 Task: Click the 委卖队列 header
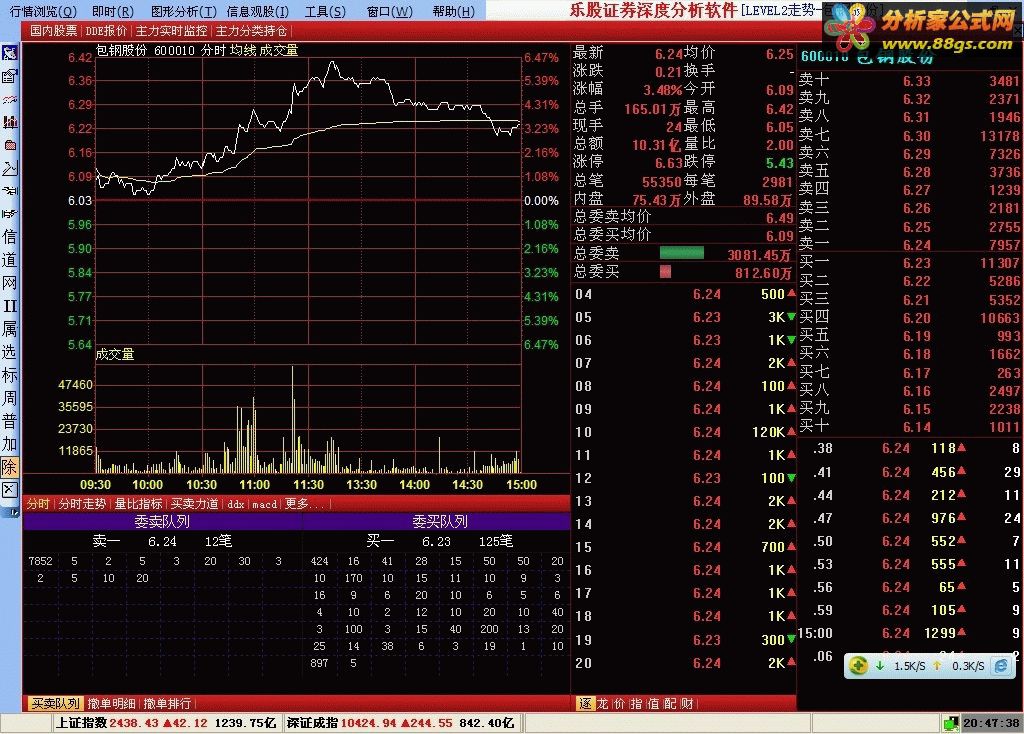pos(162,522)
